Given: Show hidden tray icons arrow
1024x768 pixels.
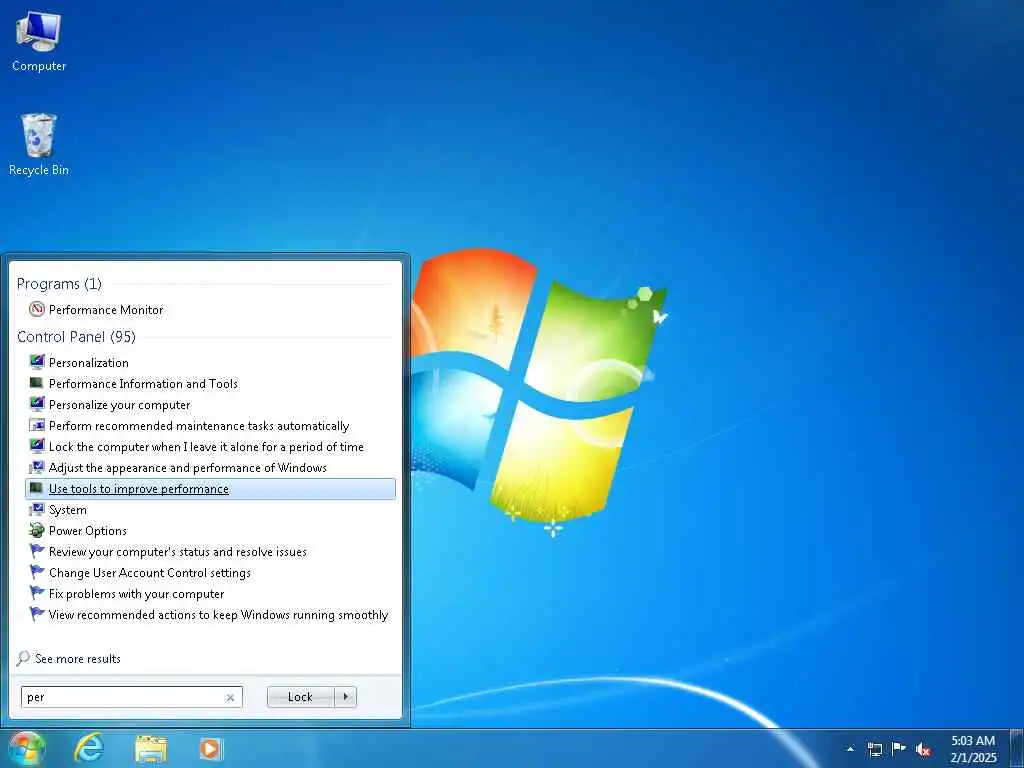Looking at the screenshot, I should (850, 750).
